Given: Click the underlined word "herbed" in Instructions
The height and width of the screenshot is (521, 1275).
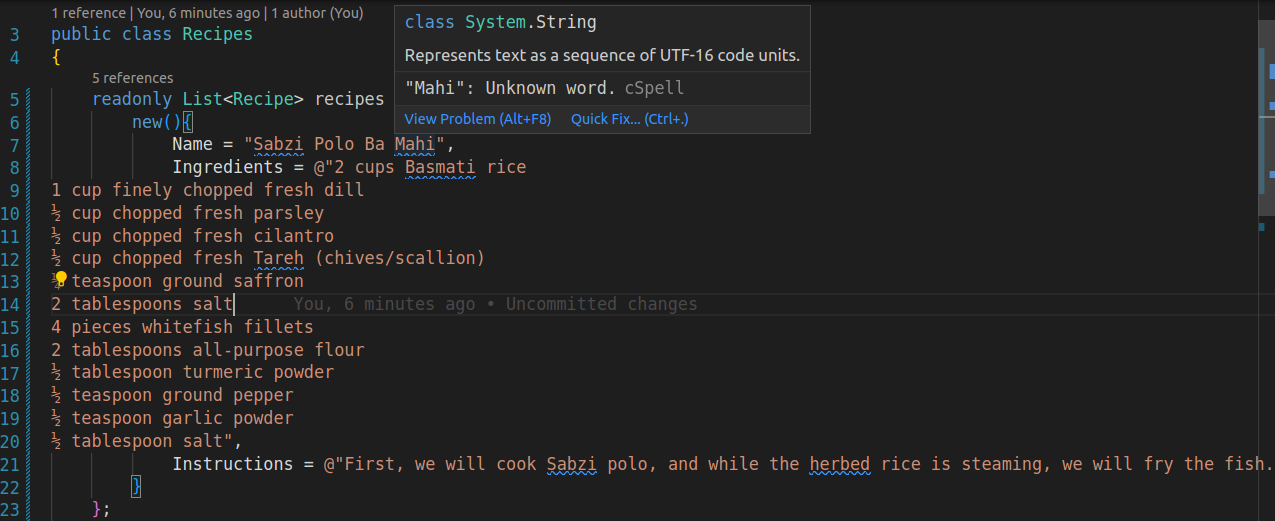Looking at the screenshot, I should (840, 464).
